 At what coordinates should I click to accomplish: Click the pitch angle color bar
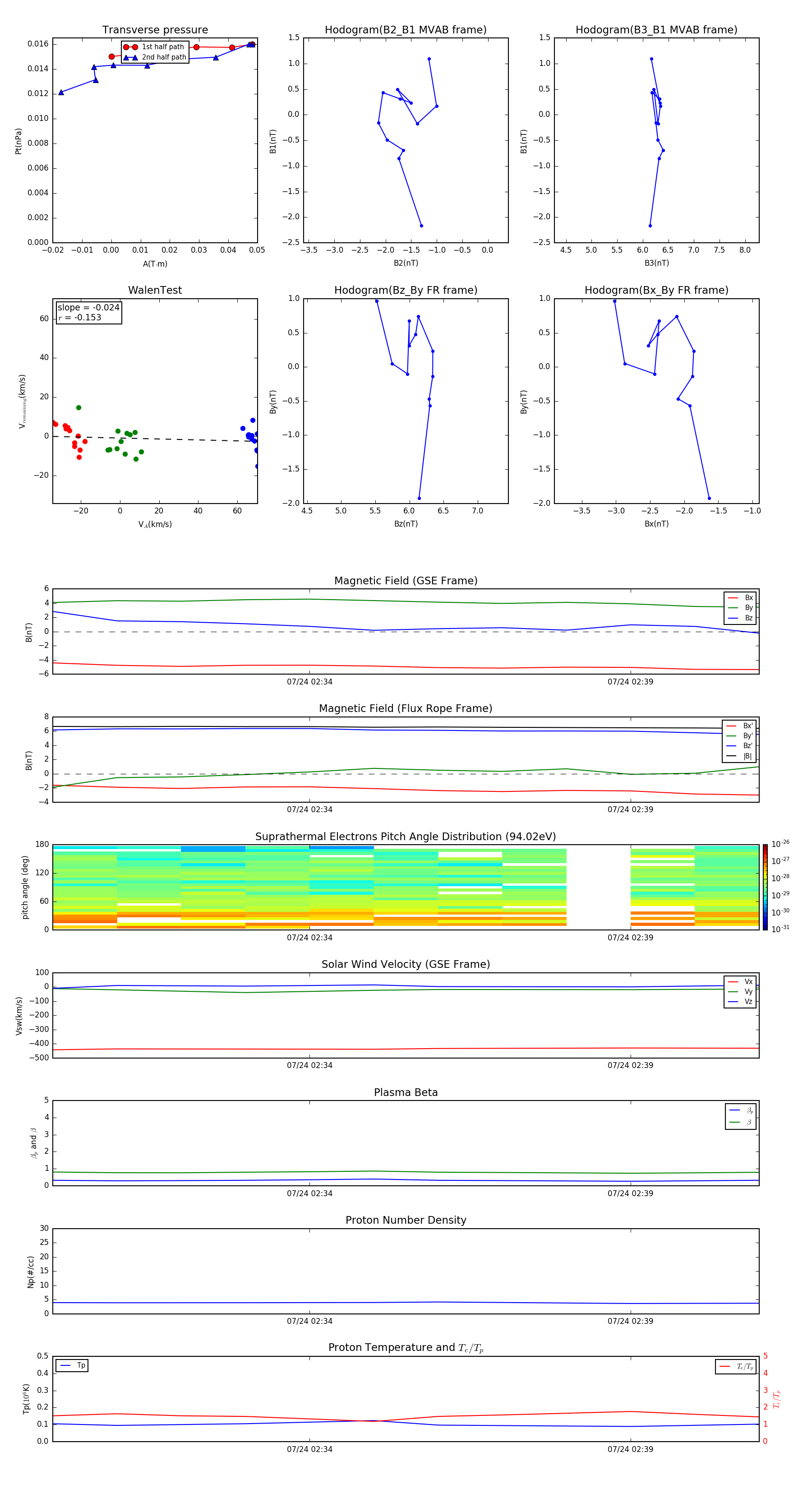coord(765,887)
